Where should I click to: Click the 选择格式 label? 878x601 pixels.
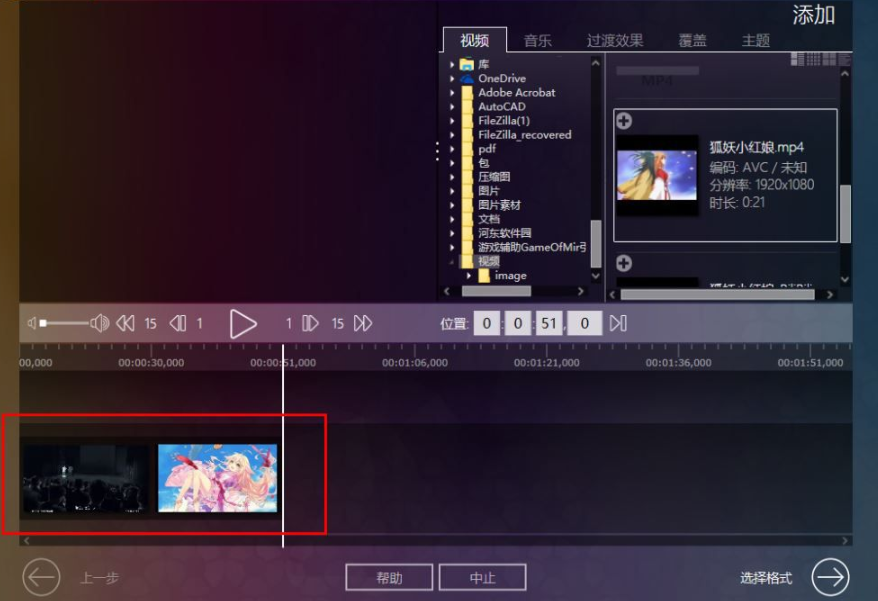pyautogui.click(x=766, y=577)
